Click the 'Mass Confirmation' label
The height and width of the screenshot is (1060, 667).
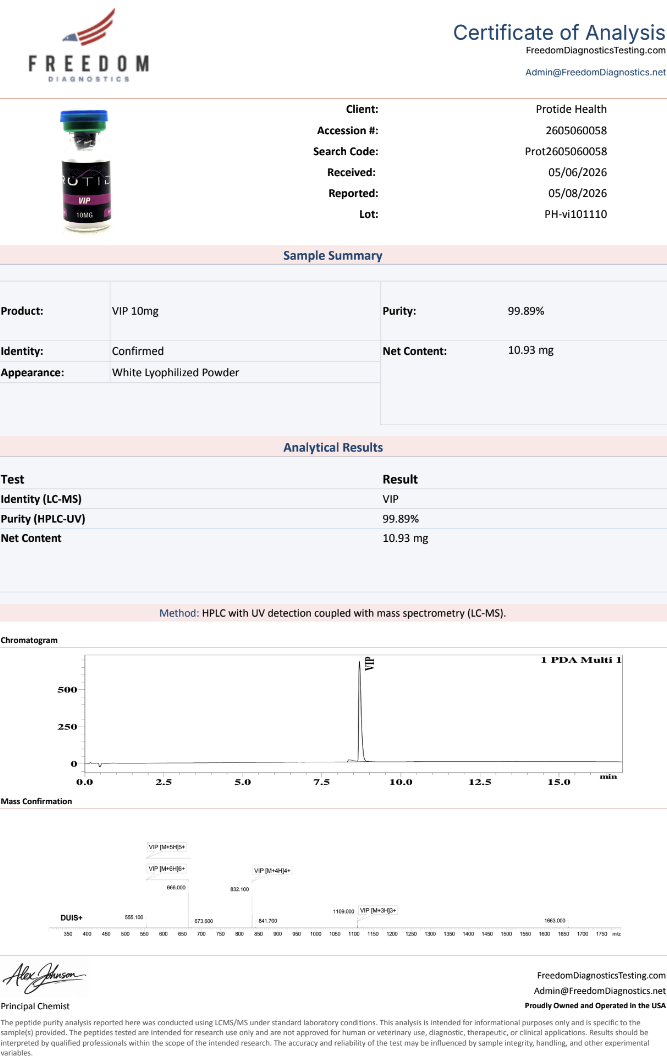tap(36, 801)
